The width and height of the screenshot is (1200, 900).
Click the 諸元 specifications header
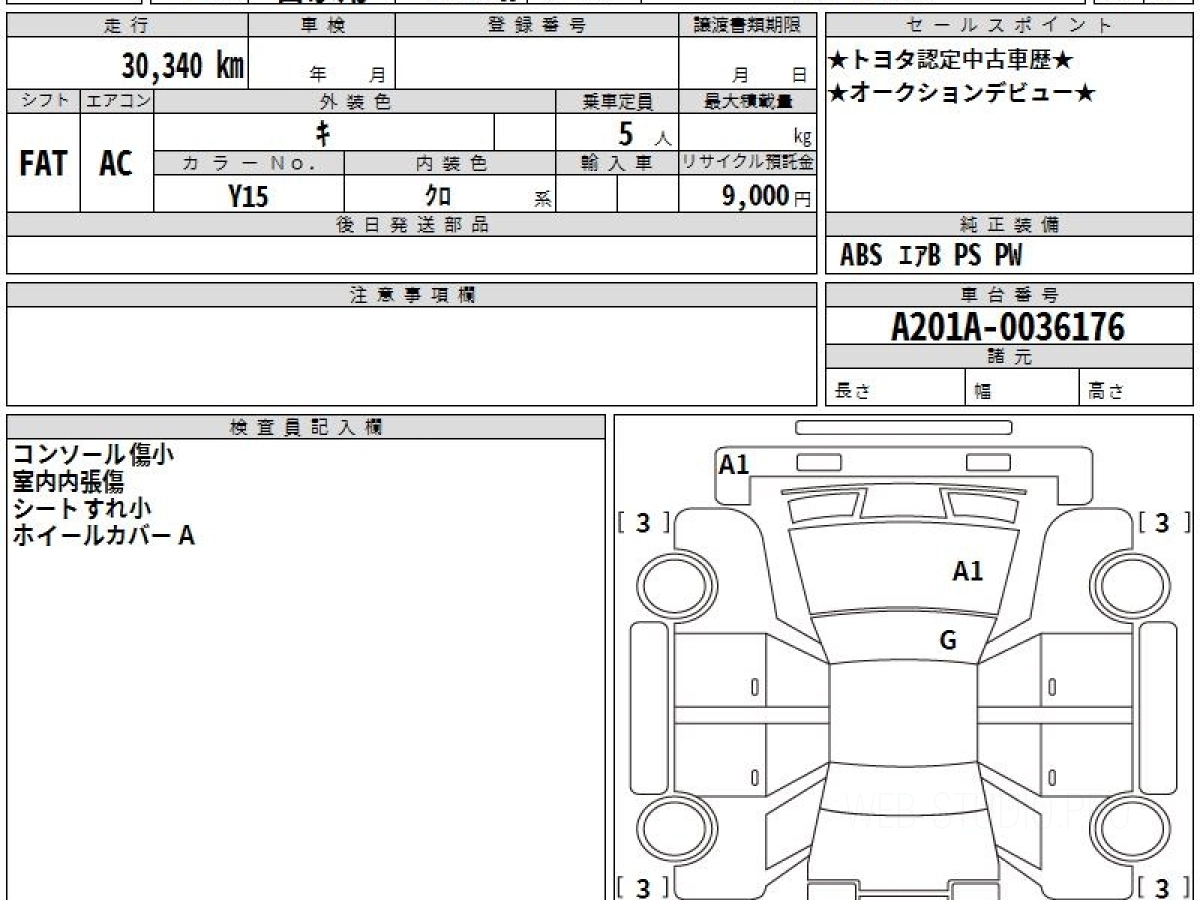click(x=1009, y=357)
